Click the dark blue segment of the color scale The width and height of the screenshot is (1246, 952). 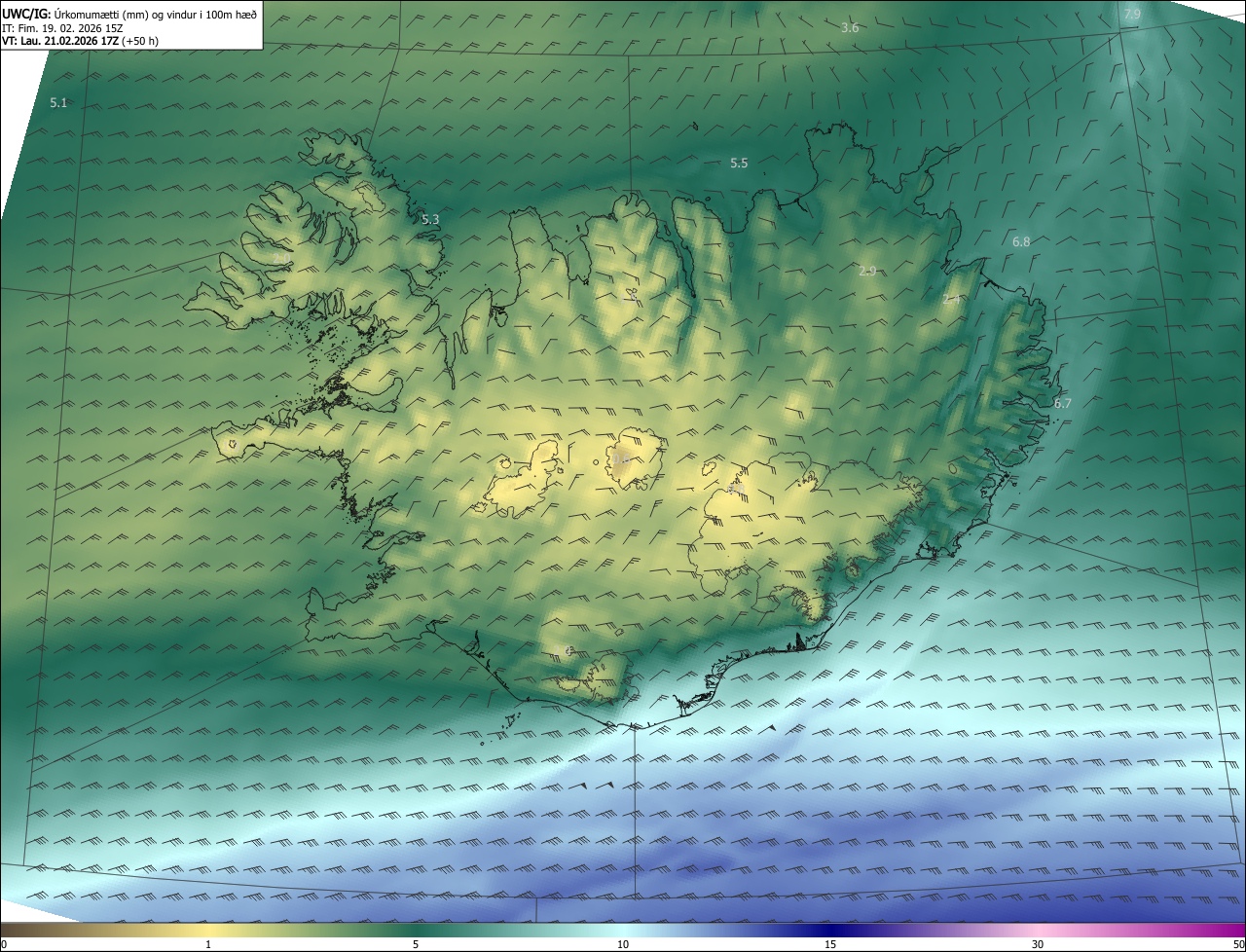(830, 930)
